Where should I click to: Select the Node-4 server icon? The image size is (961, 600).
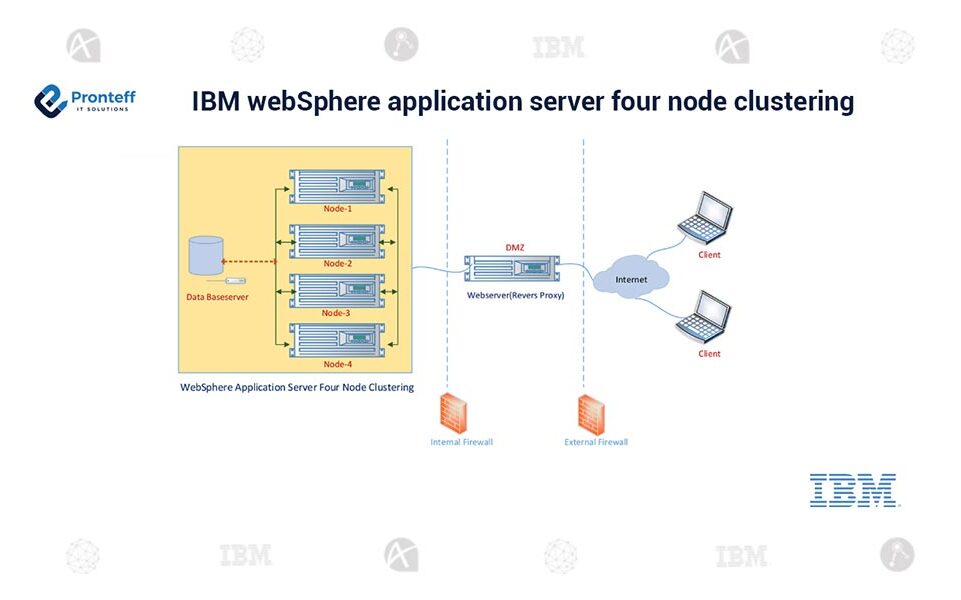coord(337,340)
